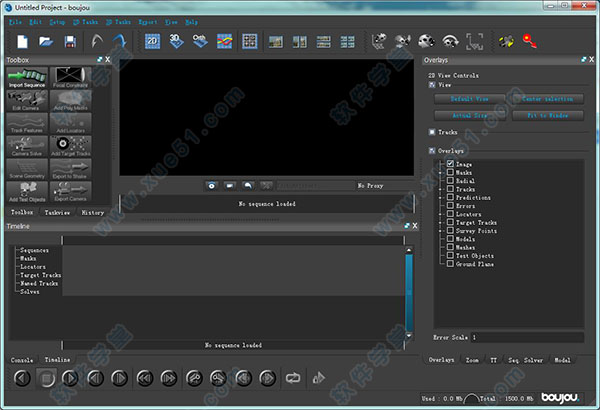This screenshot has height=410, width=600.
Task: Click the bracketed selection frame toolbar icon
Action: pyautogui.click(x=474, y=41)
